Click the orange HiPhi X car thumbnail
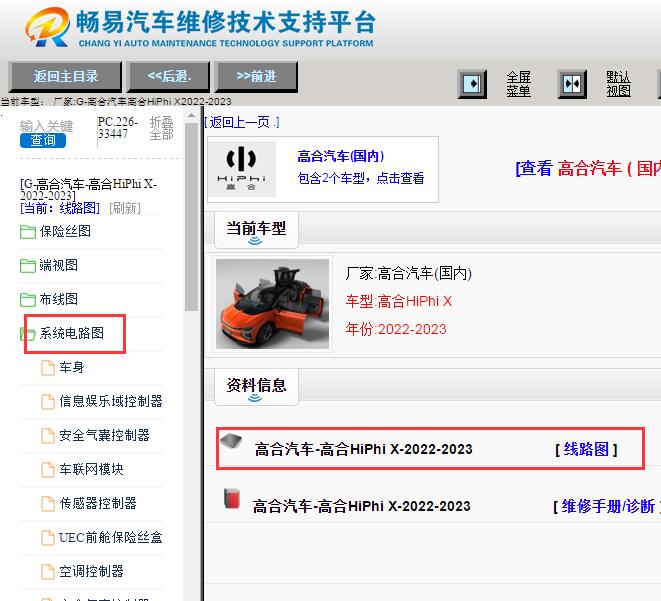661x601 pixels. tap(272, 304)
